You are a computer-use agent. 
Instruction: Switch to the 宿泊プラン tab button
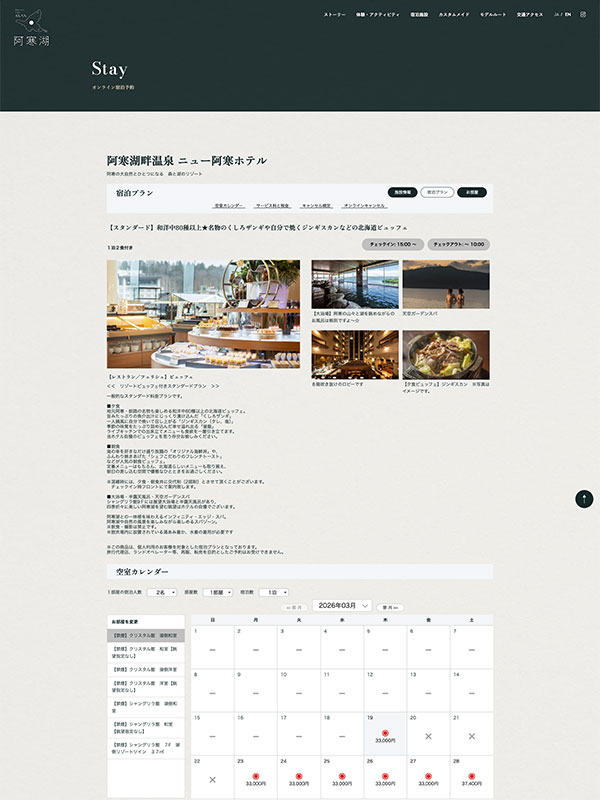coord(437,191)
